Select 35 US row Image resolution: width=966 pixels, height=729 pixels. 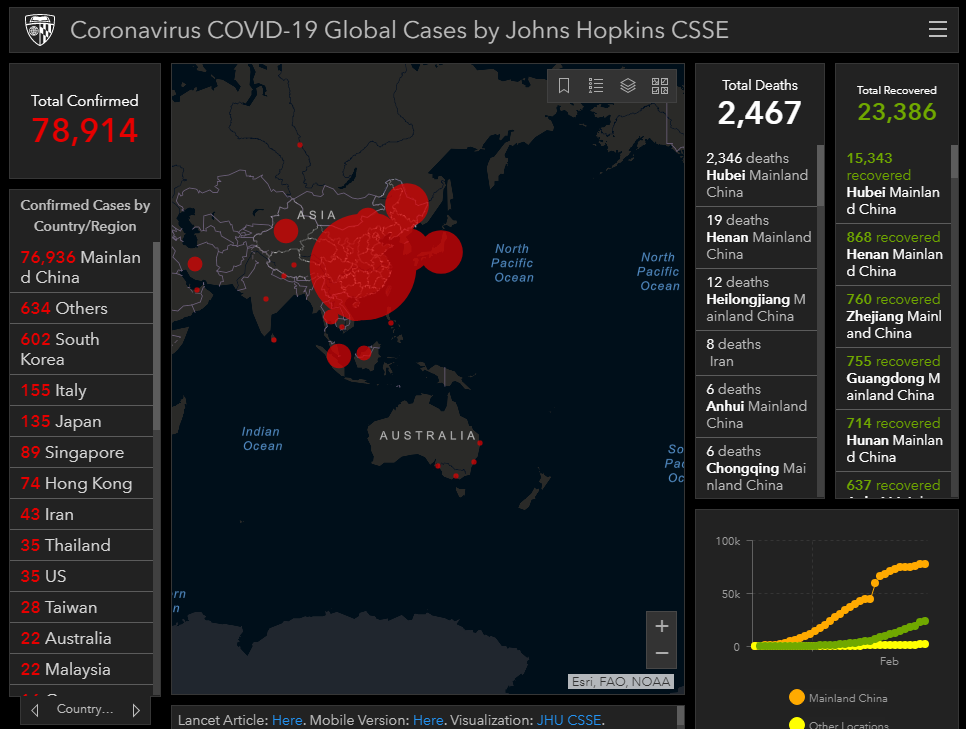(81, 576)
